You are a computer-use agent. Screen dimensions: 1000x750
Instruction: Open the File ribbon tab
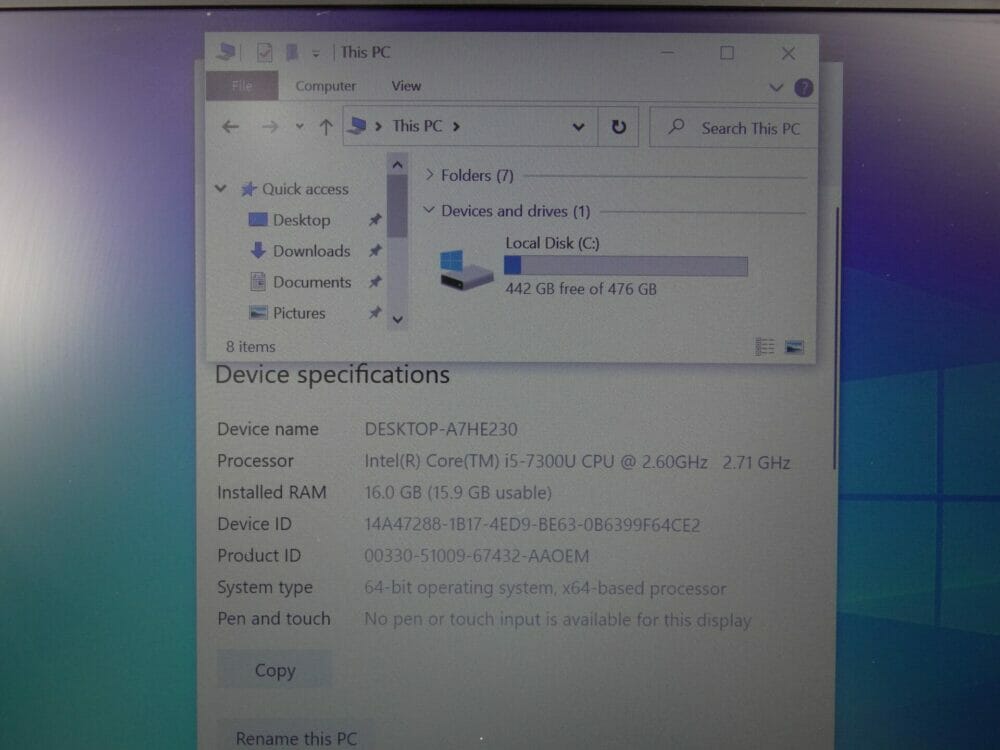point(242,85)
